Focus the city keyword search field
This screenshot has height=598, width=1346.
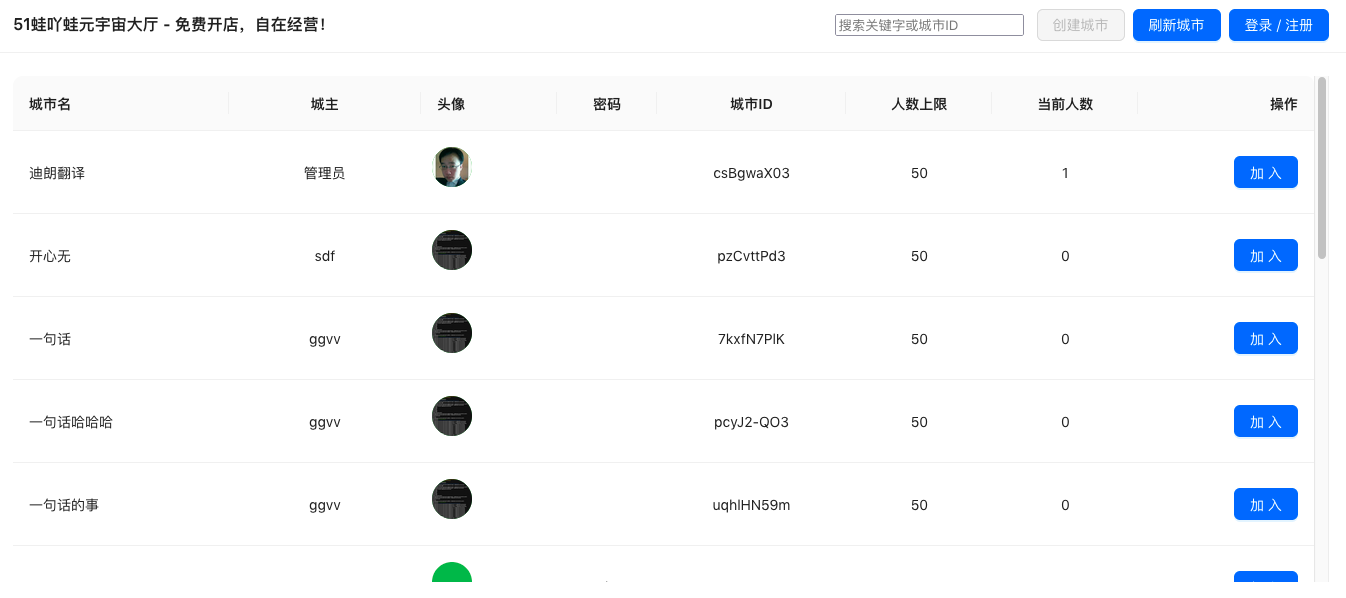(x=929, y=25)
